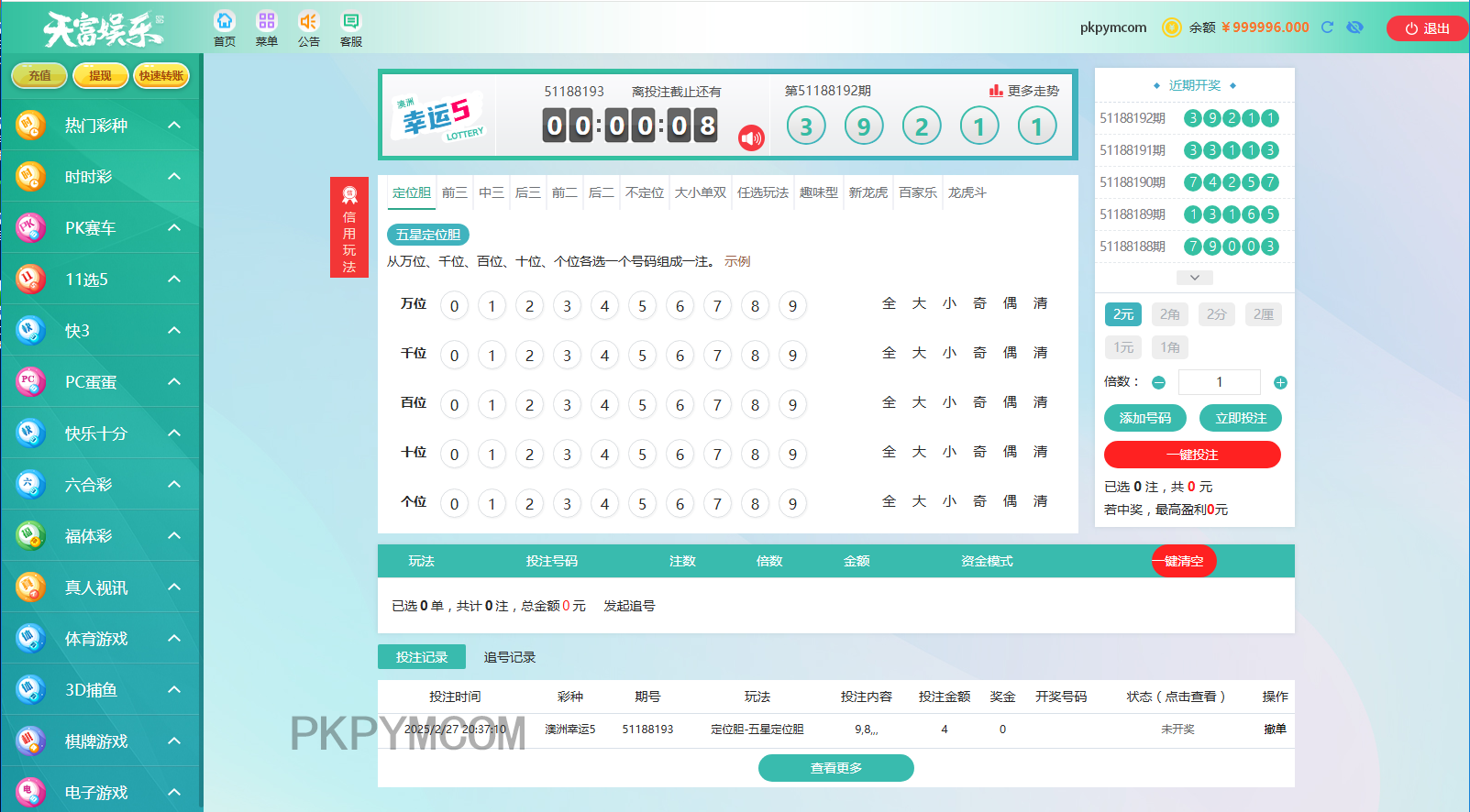Select 全 for the 百位 row
This screenshot has height=812, width=1470.
pos(889,402)
